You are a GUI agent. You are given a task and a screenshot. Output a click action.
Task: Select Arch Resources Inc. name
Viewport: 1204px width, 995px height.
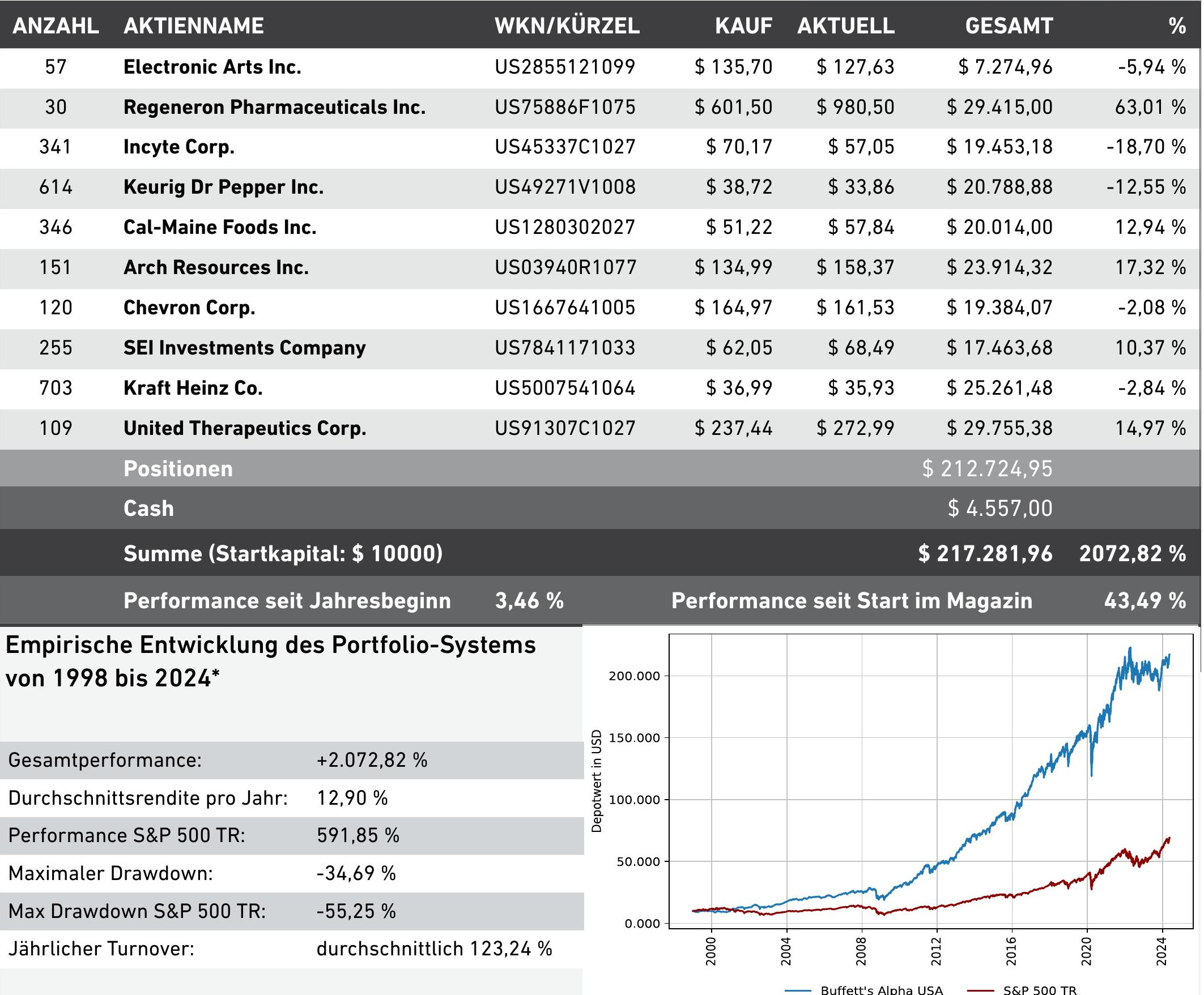pos(216,268)
